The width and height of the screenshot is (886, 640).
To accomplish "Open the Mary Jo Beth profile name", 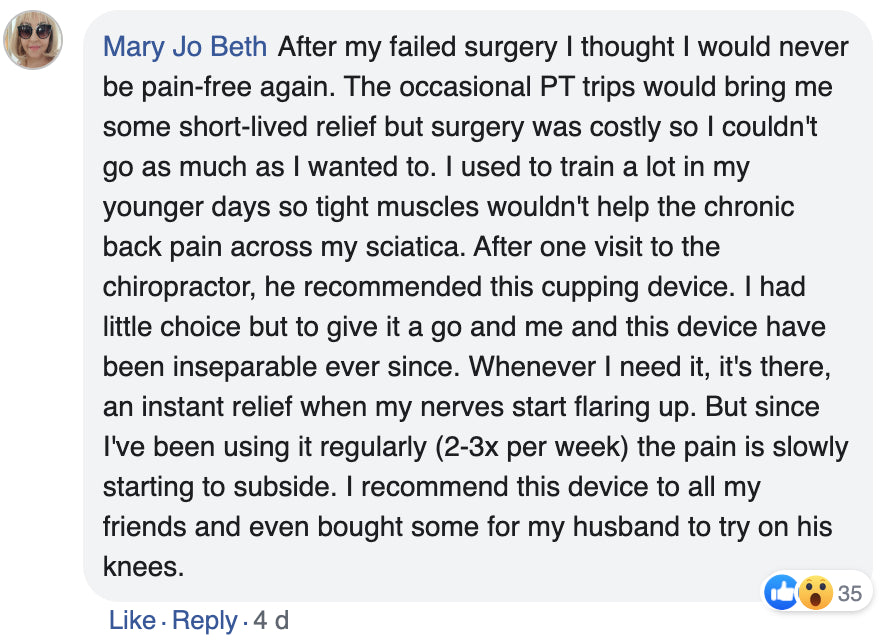I will 185,46.
